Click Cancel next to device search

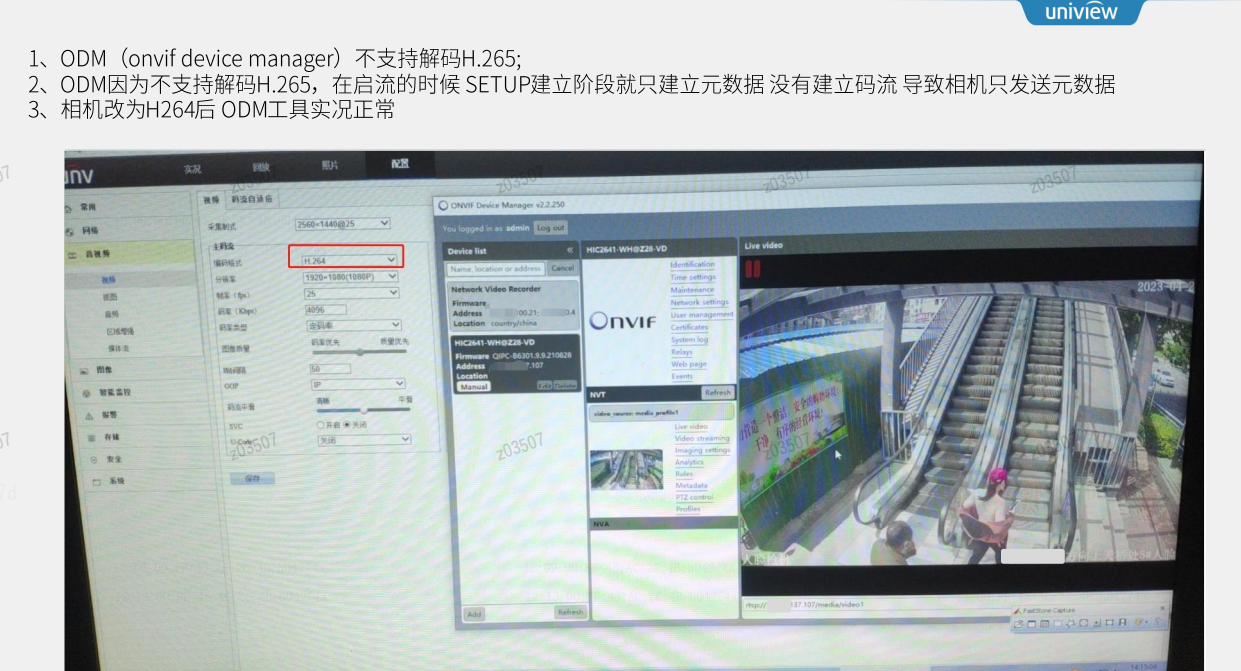[562, 268]
